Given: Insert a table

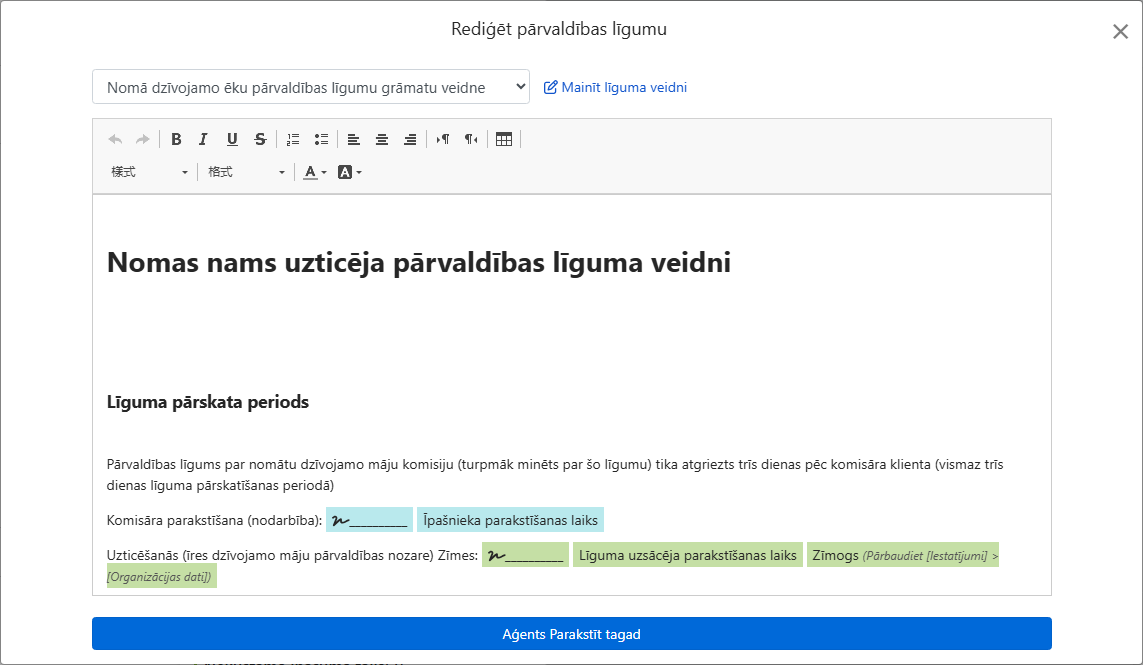Looking at the screenshot, I should pyautogui.click(x=504, y=139).
